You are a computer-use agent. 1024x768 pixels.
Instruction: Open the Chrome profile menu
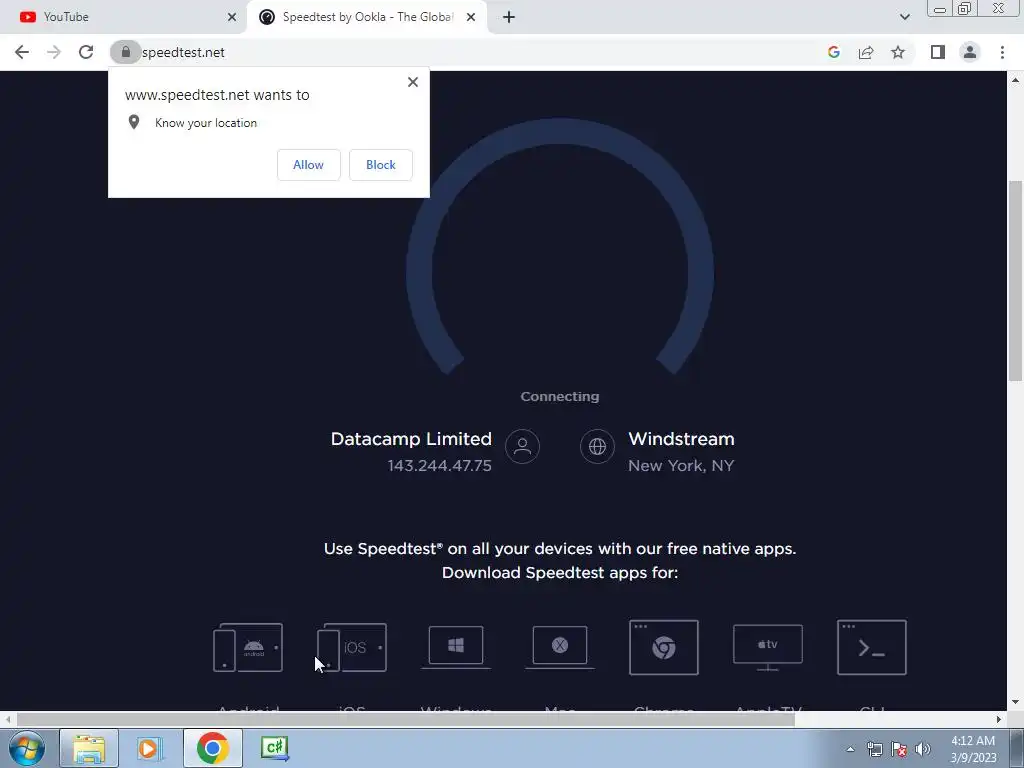pos(970,52)
